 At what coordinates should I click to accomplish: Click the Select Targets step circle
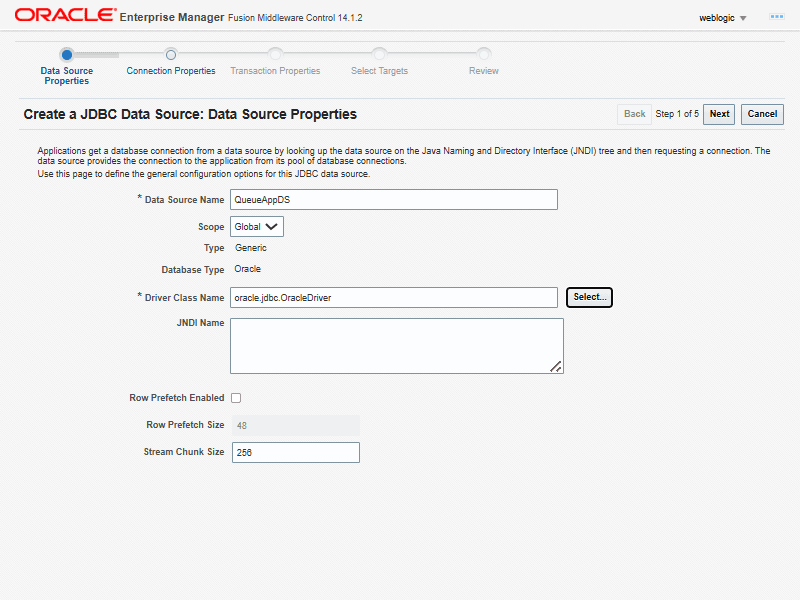(379, 54)
